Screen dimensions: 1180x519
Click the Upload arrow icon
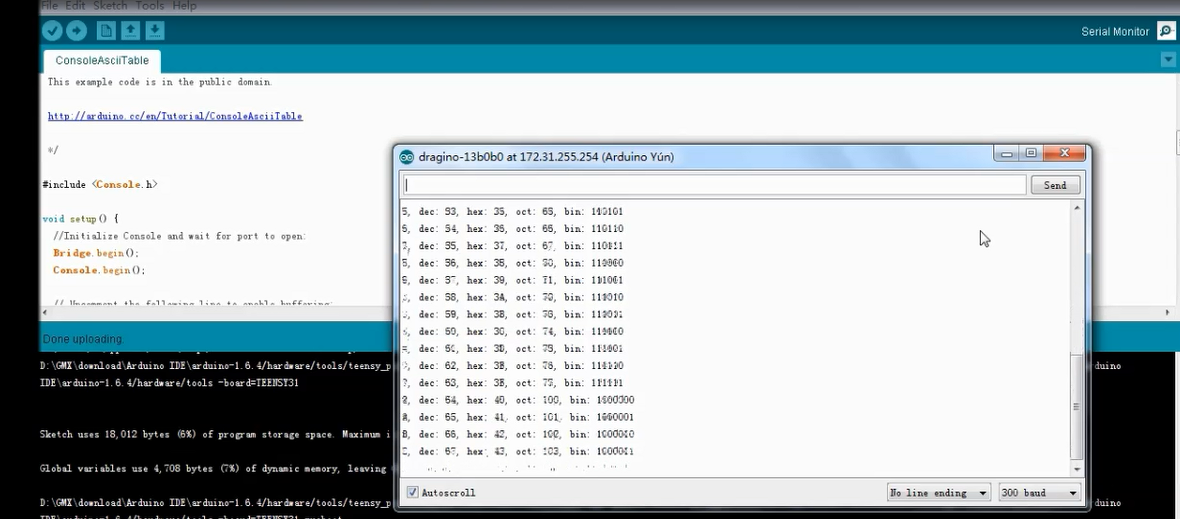[x=76, y=31]
